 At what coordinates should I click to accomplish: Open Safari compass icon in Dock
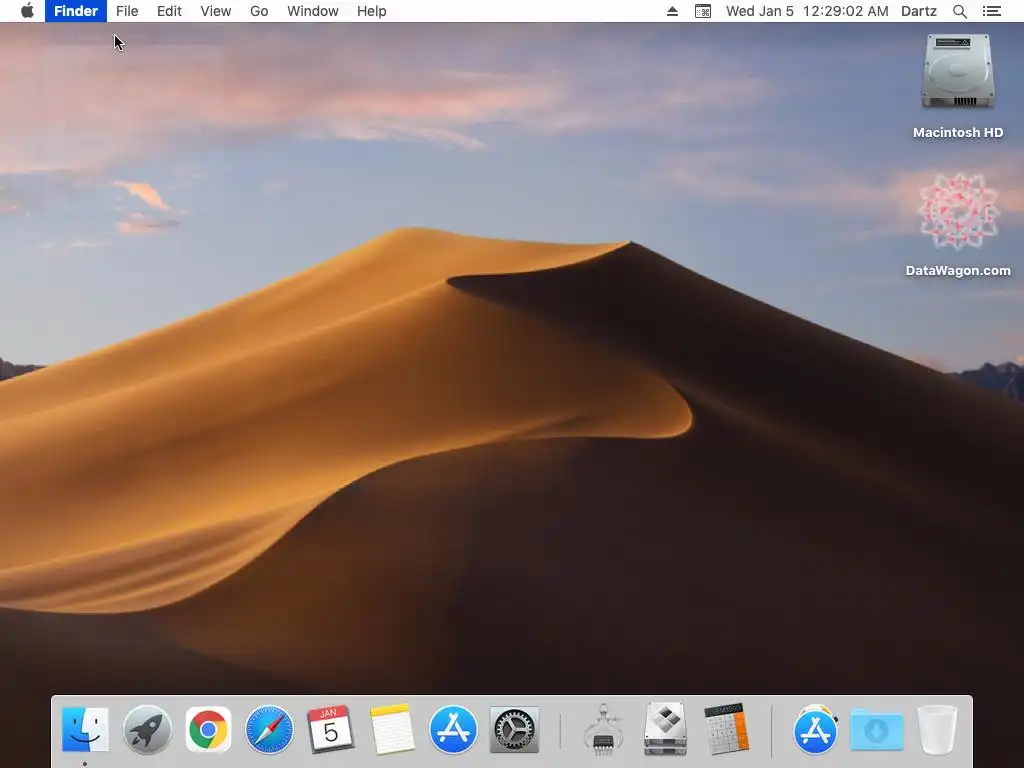(269, 729)
